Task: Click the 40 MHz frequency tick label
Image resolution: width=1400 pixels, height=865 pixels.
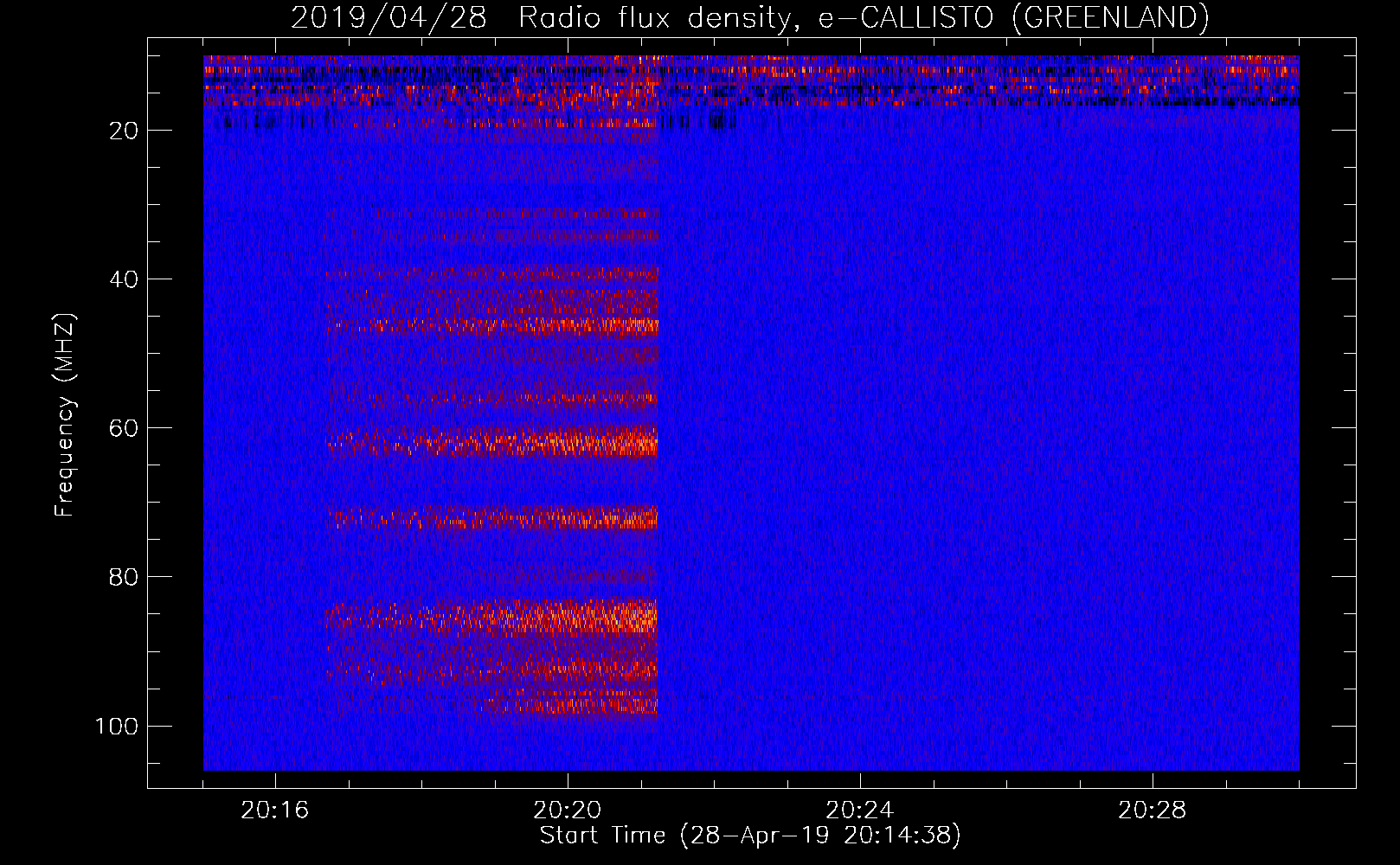Action: click(124, 279)
